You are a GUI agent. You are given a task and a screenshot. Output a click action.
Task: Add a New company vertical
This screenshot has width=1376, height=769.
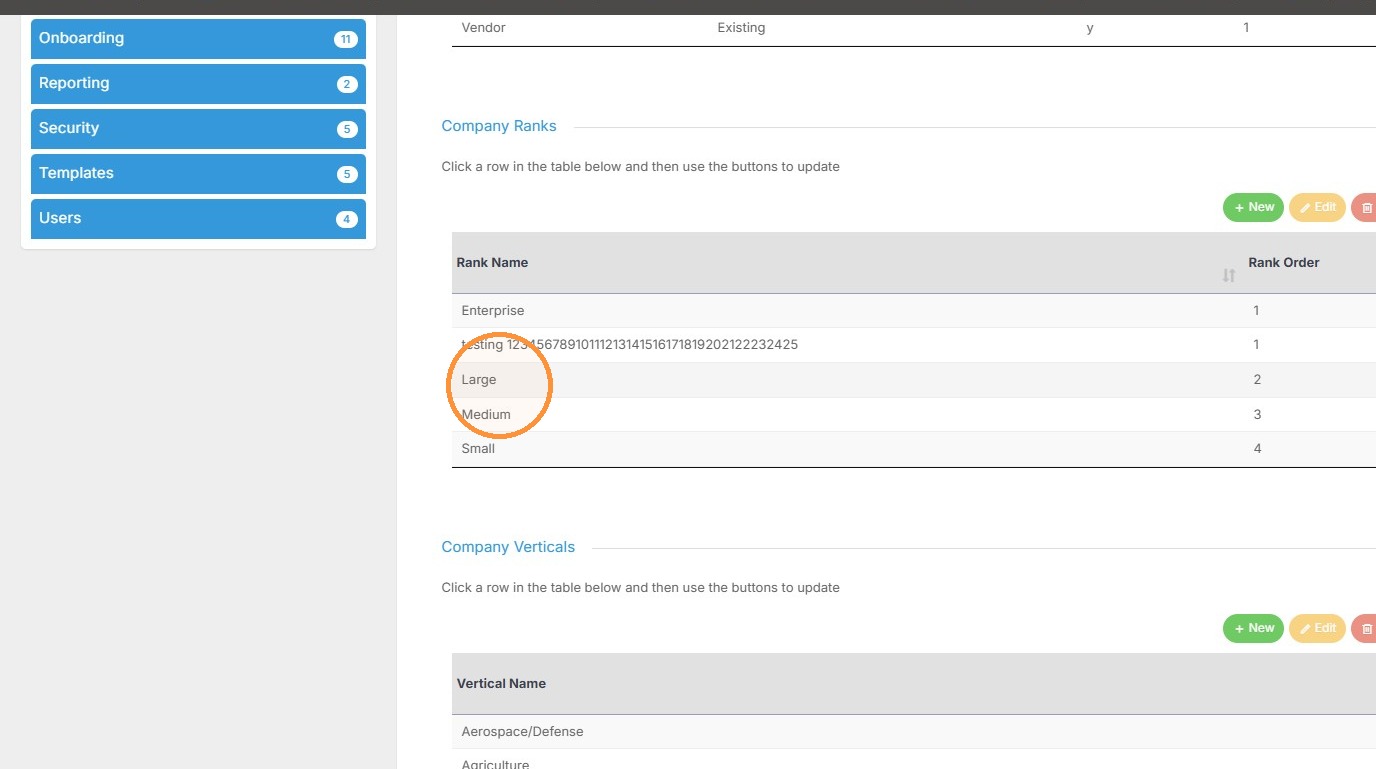1253,628
